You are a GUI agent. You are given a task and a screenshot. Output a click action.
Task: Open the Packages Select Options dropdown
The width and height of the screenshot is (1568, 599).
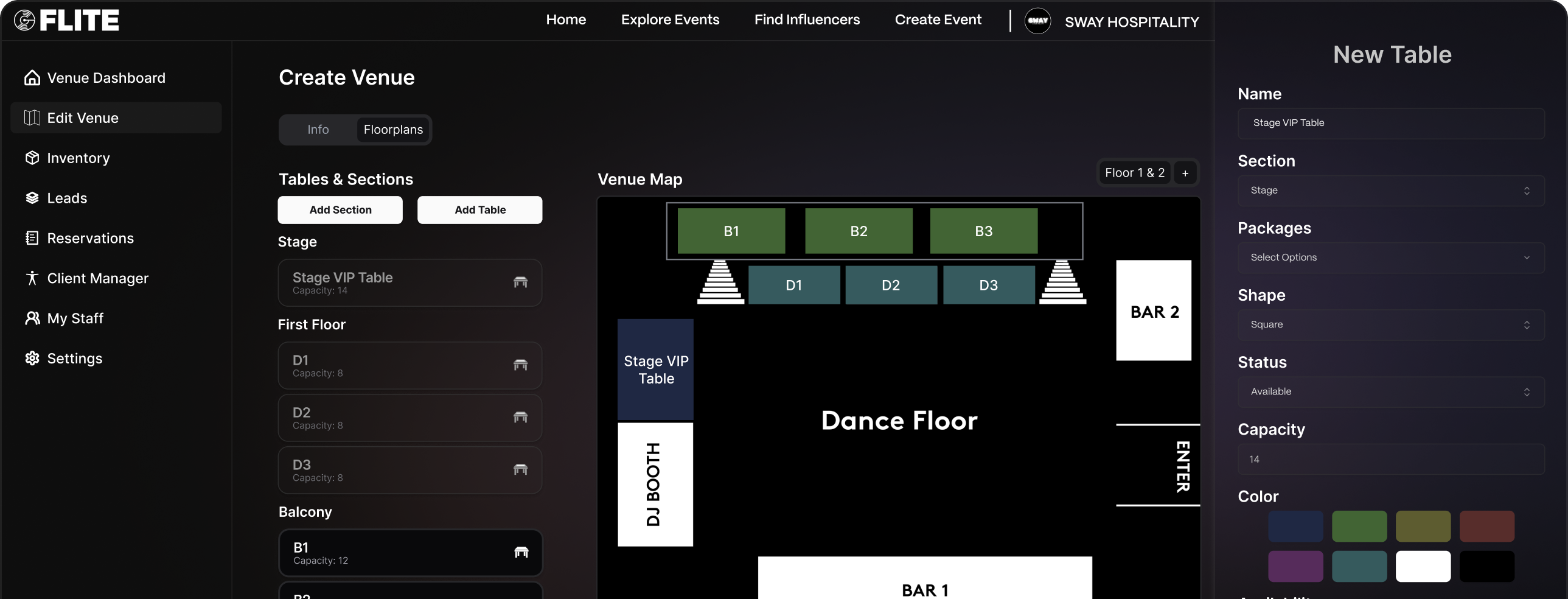tap(1390, 257)
